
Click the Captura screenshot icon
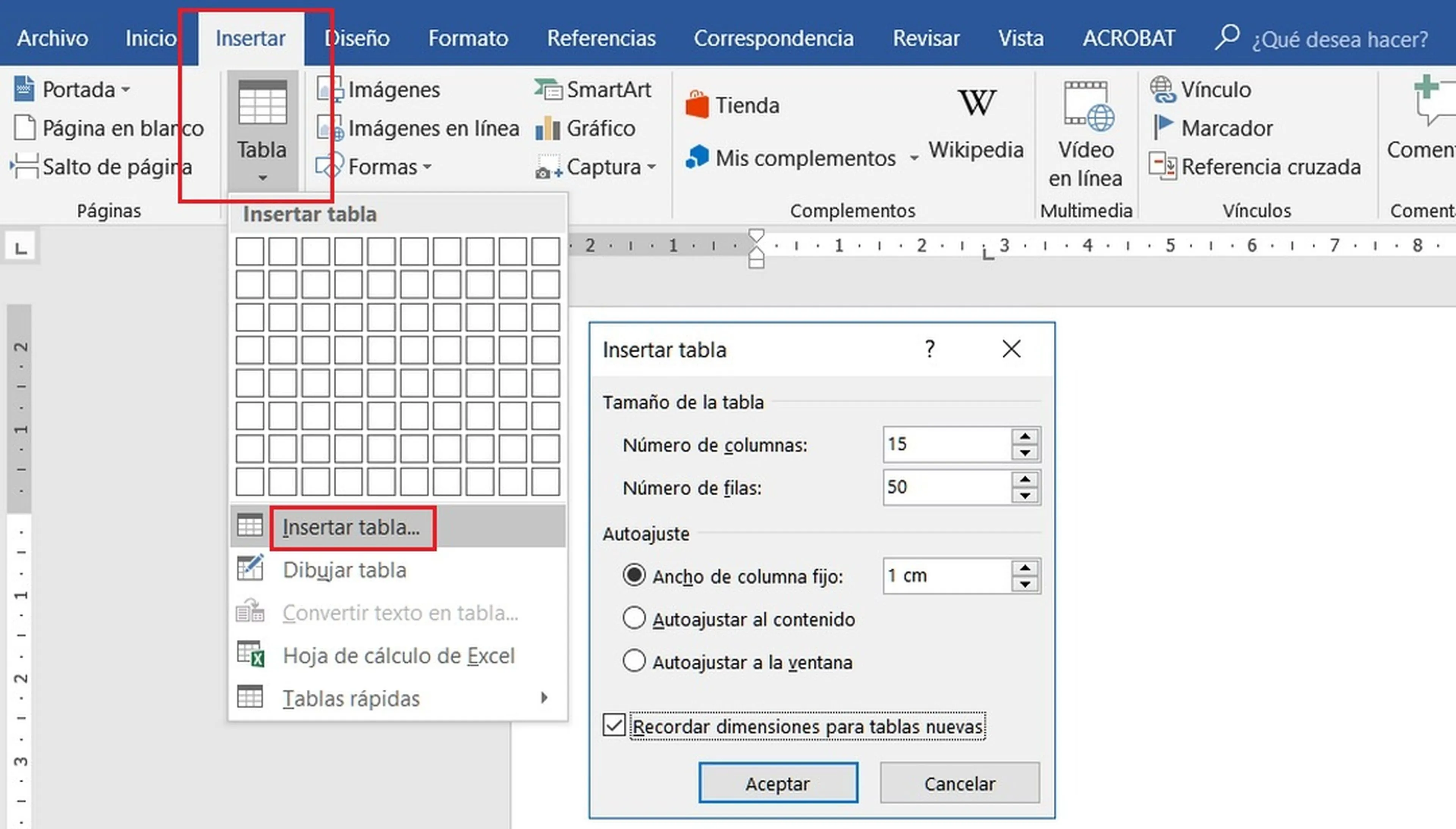tap(548, 168)
